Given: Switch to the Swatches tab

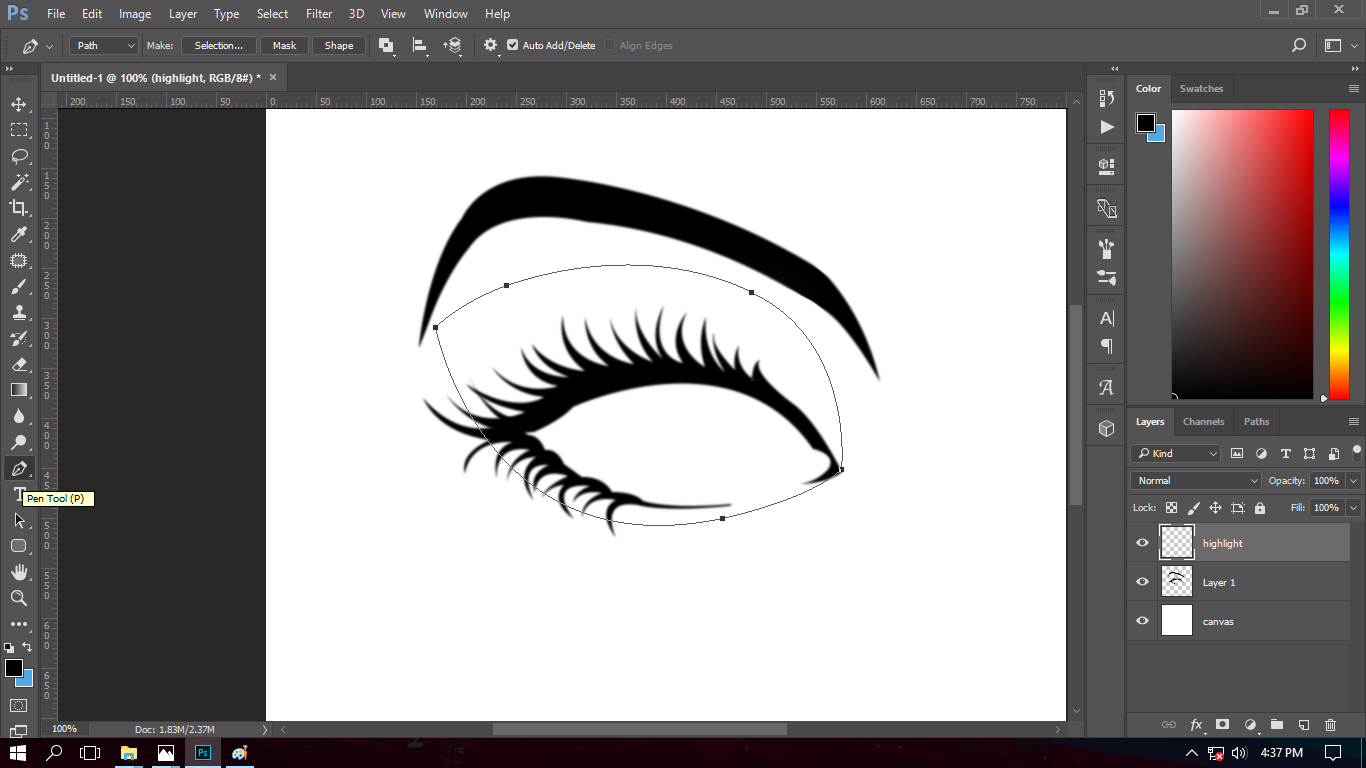Looking at the screenshot, I should [1201, 89].
